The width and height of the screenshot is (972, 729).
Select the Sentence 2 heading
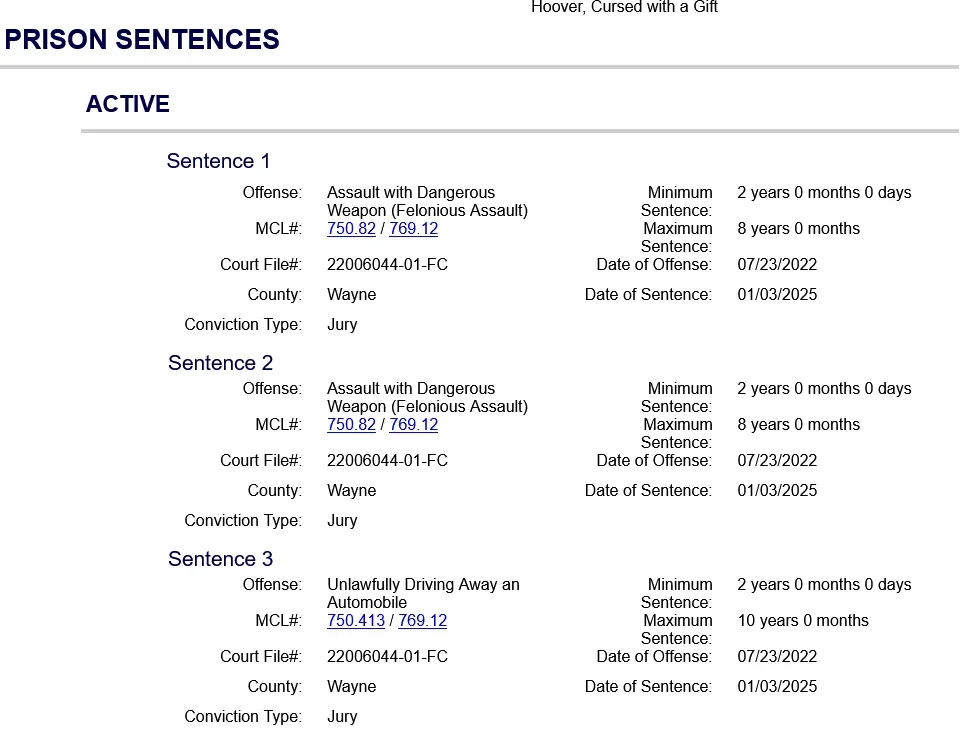[x=220, y=363]
